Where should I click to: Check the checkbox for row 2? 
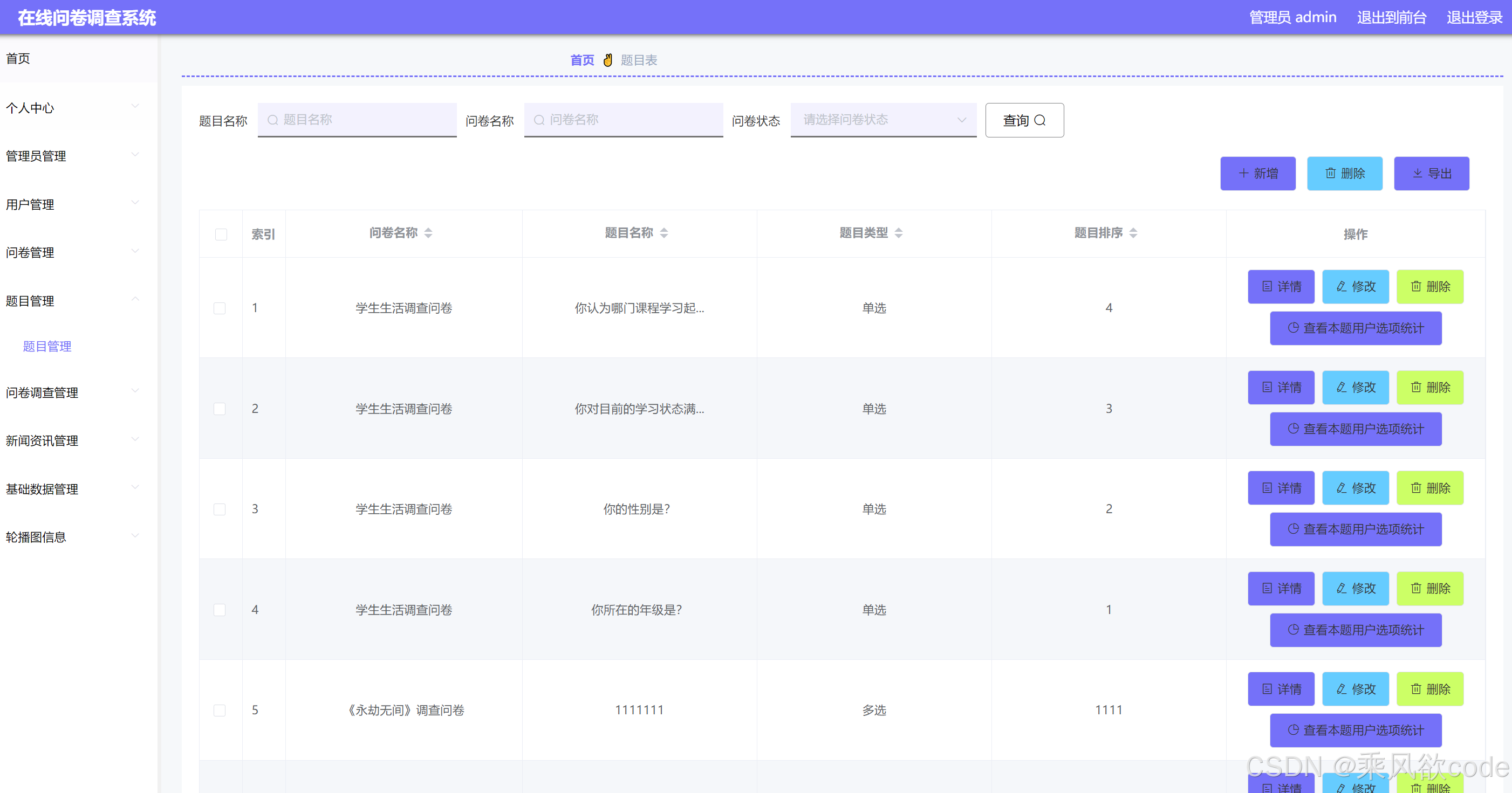220,409
